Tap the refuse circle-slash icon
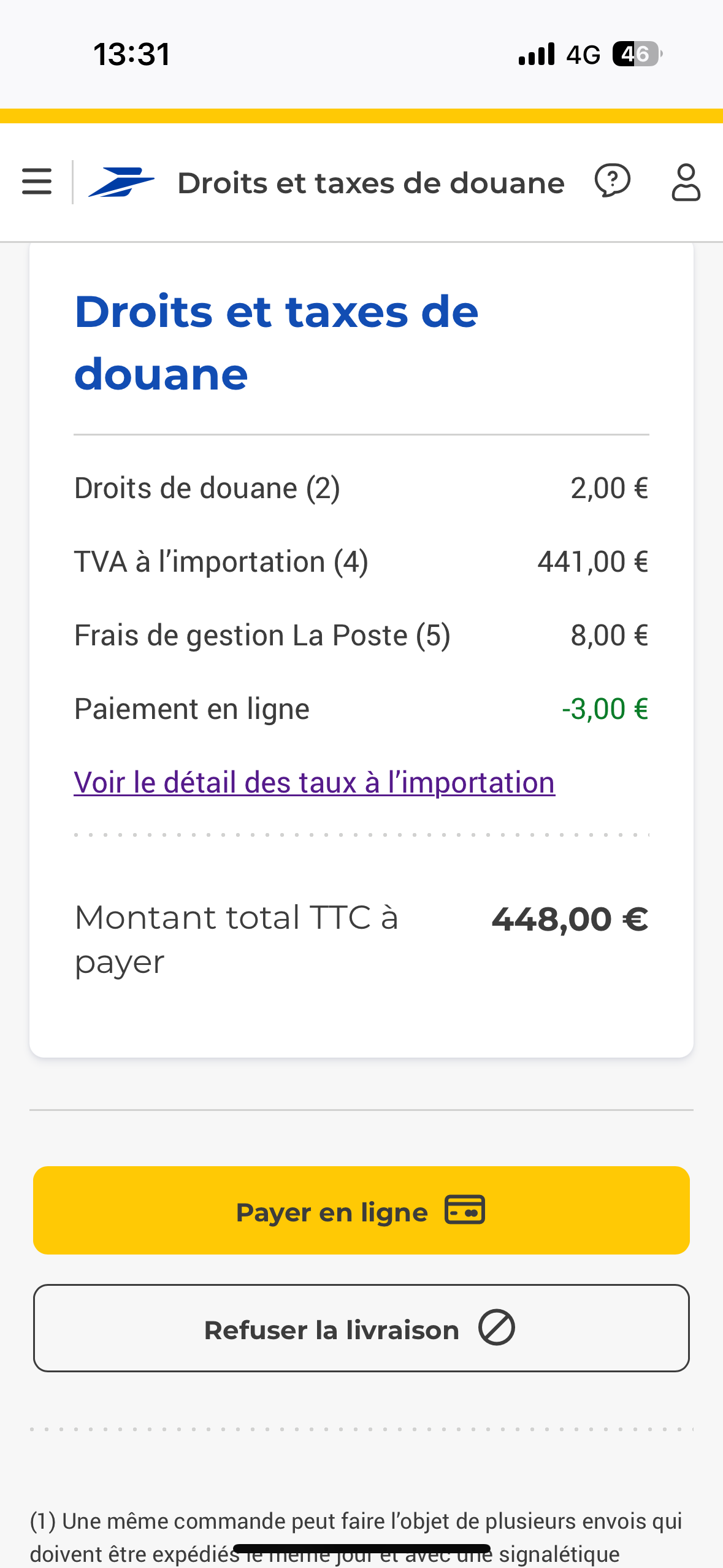The width and height of the screenshot is (723, 1568). click(497, 1328)
